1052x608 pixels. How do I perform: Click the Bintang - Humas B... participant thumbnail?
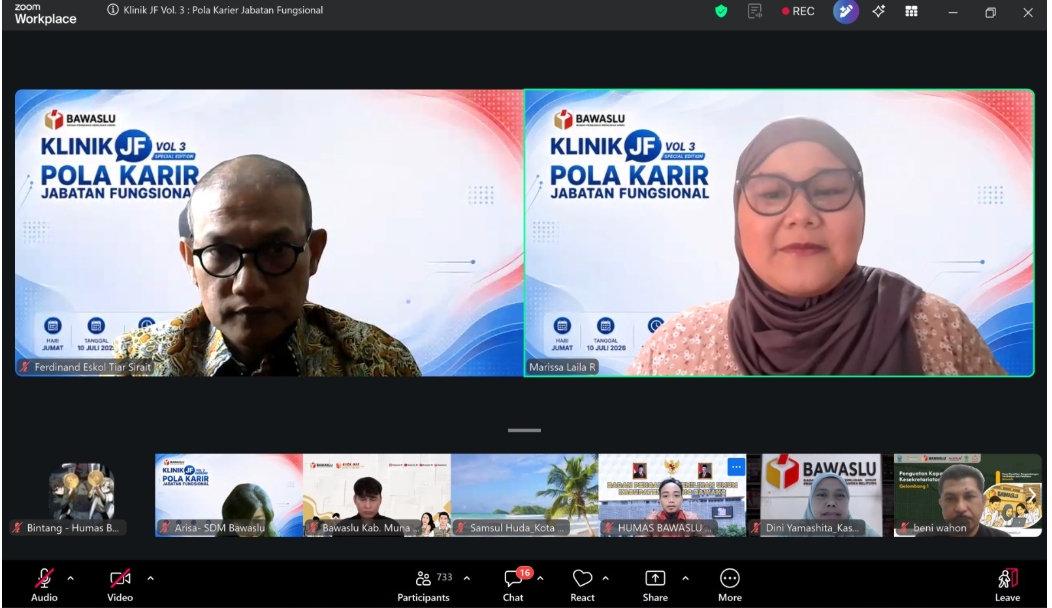coord(81,495)
